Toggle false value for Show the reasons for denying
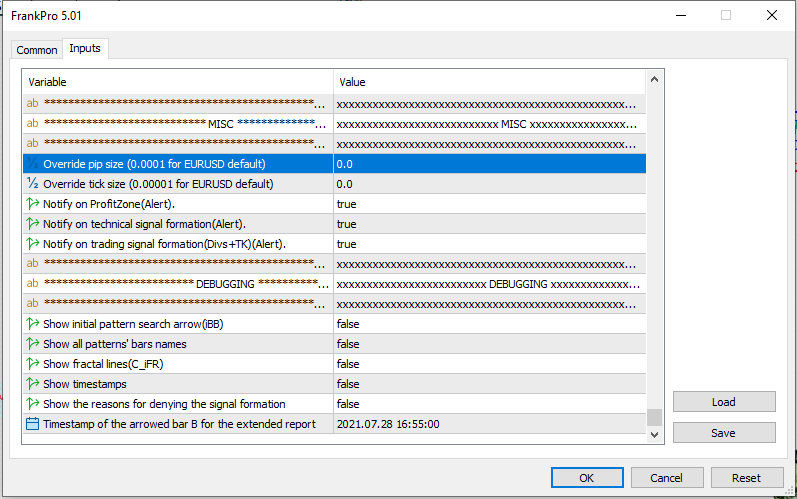Image resolution: width=797 pixels, height=499 pixels. point(488,404)
